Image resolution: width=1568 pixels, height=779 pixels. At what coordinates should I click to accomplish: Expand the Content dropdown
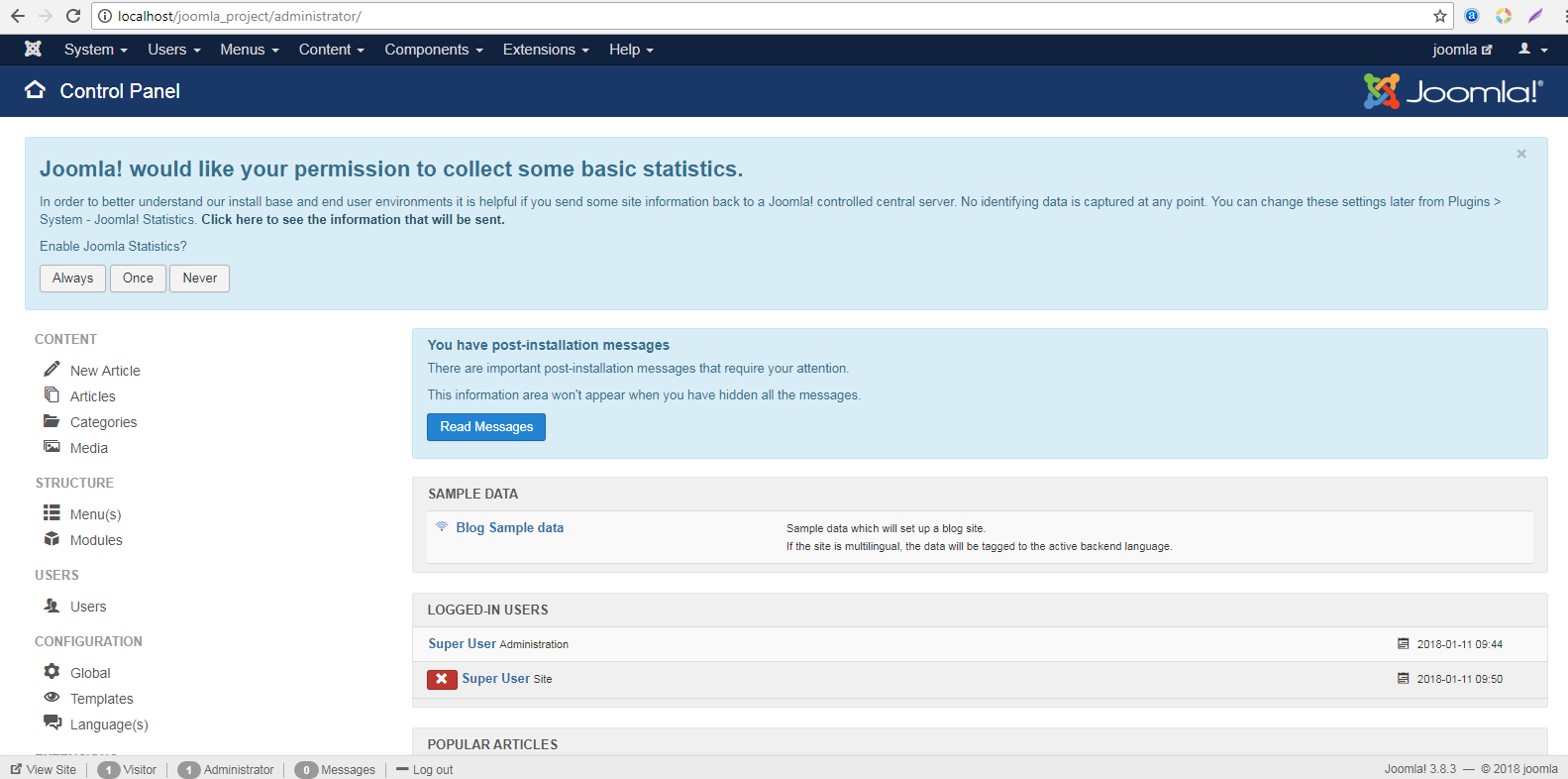[332, 50]
